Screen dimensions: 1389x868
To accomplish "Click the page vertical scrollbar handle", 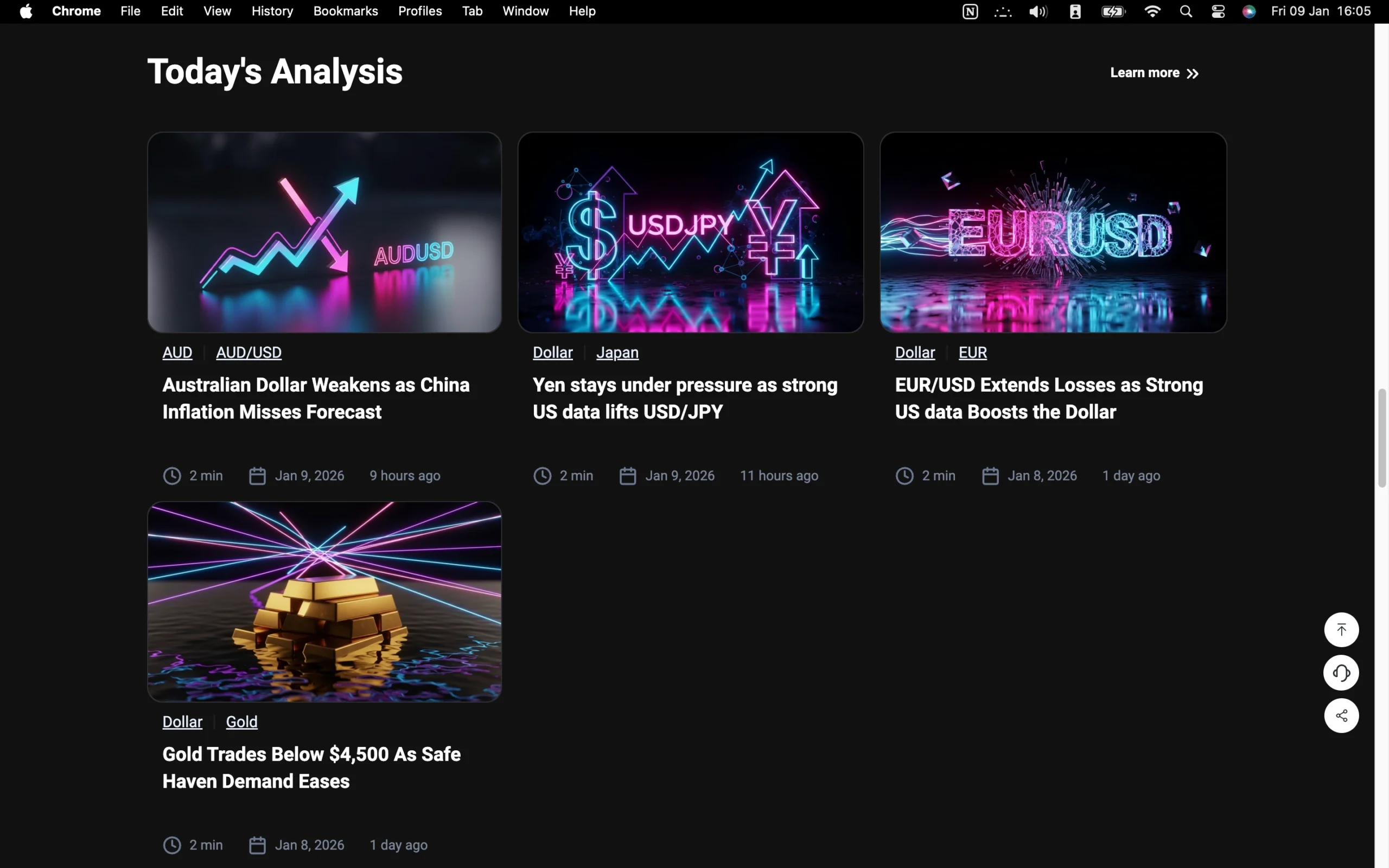I will click(x=1381, y=437).
